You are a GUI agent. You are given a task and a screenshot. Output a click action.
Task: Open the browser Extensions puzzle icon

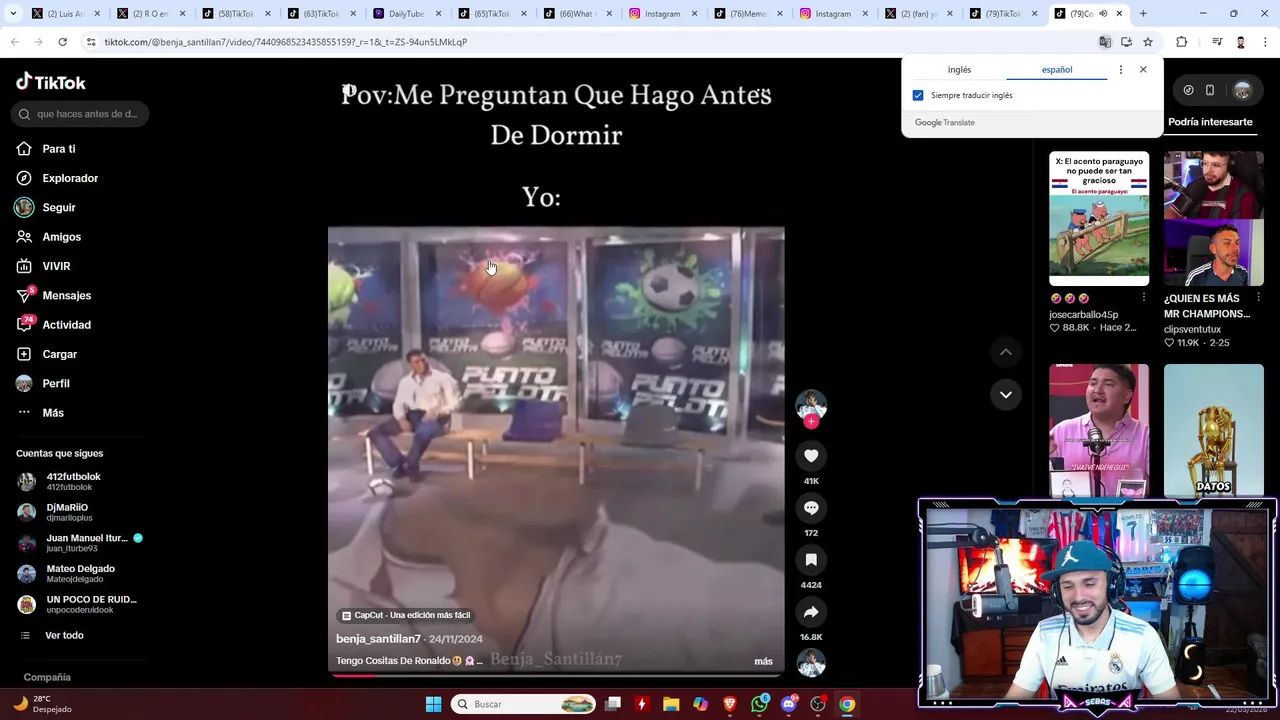pyautogui.click(x=1182, y=42)
